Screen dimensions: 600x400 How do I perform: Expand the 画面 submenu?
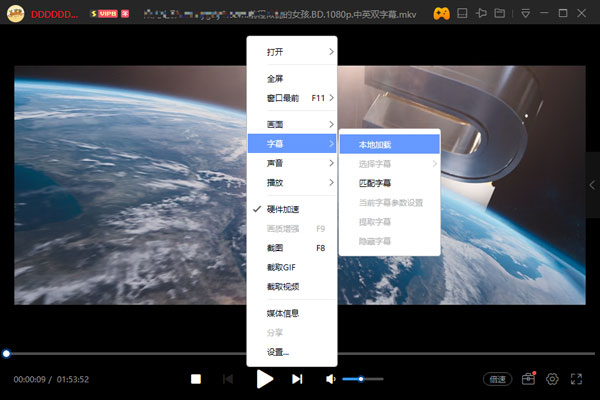pyautogui.click(x=291, y=124)
